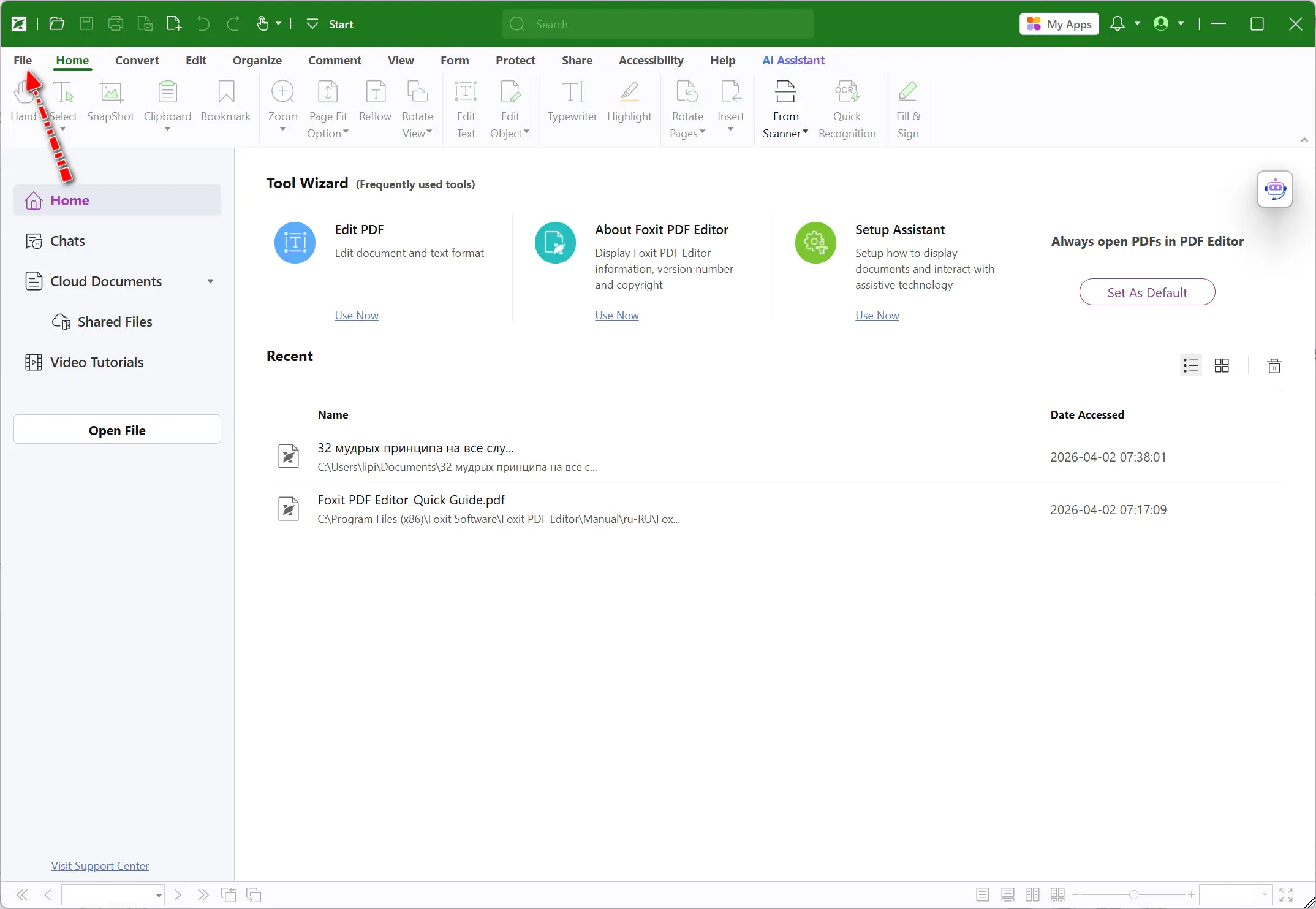The height and width of the screenshot is (909, 1316).
Task: Click the Setup Assistant gear icon
Action: [815, 243]
